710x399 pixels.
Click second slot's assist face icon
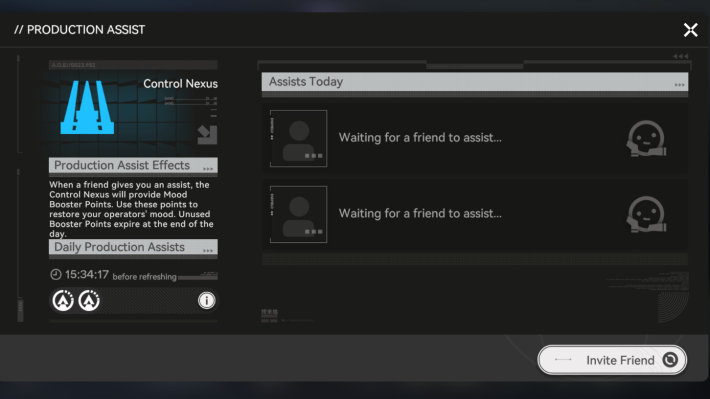646,214
